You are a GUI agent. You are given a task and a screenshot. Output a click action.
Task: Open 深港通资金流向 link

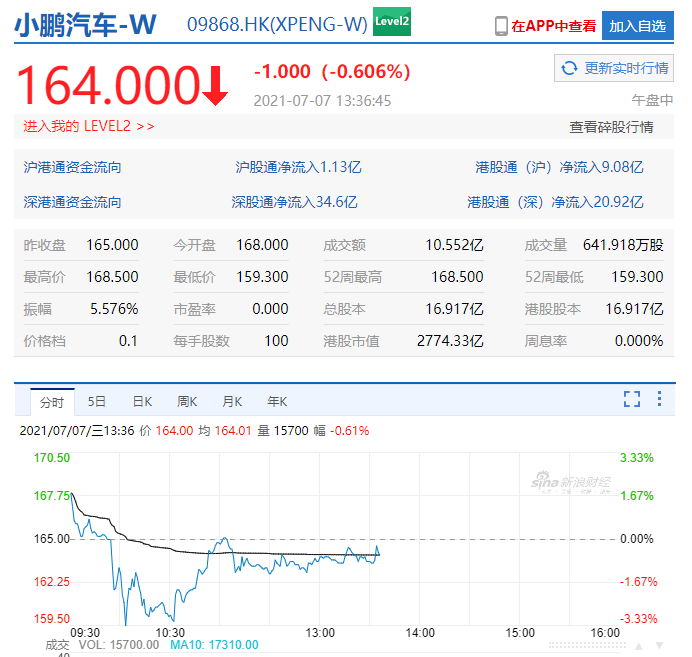click(x=72, y=202)
